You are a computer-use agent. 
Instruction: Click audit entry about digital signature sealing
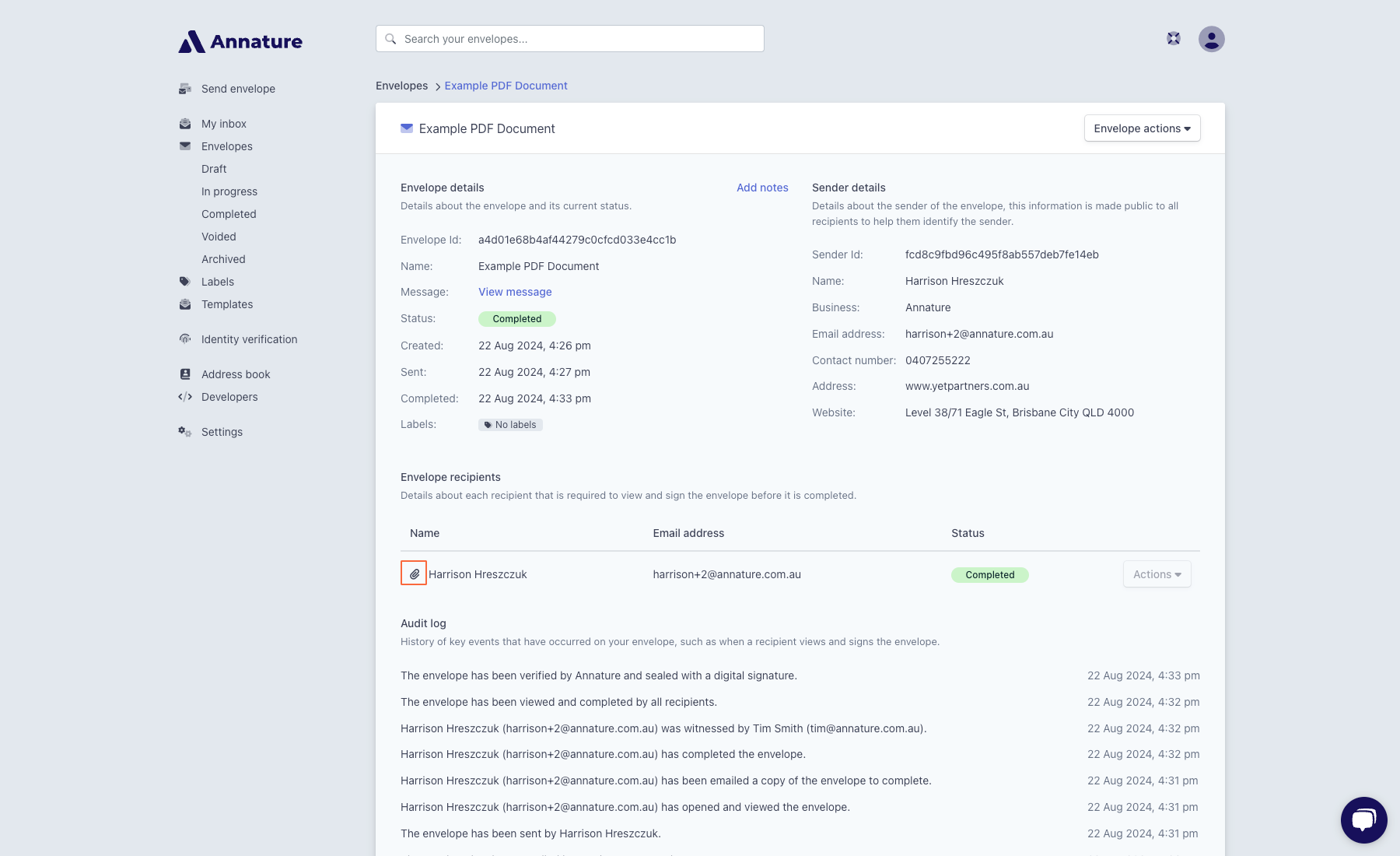click(x=599, y=675)
